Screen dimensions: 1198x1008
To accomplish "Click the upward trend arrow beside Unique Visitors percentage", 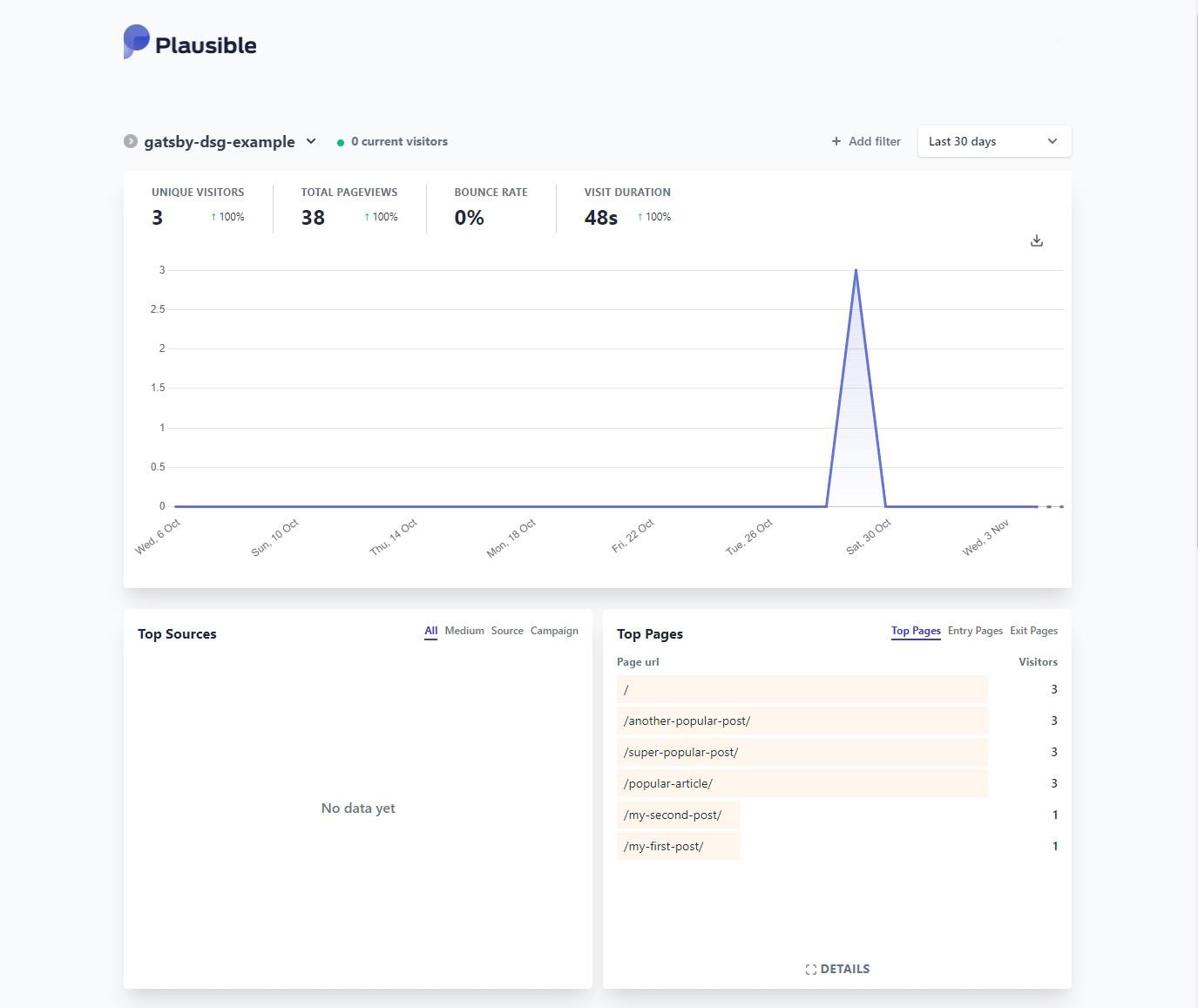I will [213, 217].
